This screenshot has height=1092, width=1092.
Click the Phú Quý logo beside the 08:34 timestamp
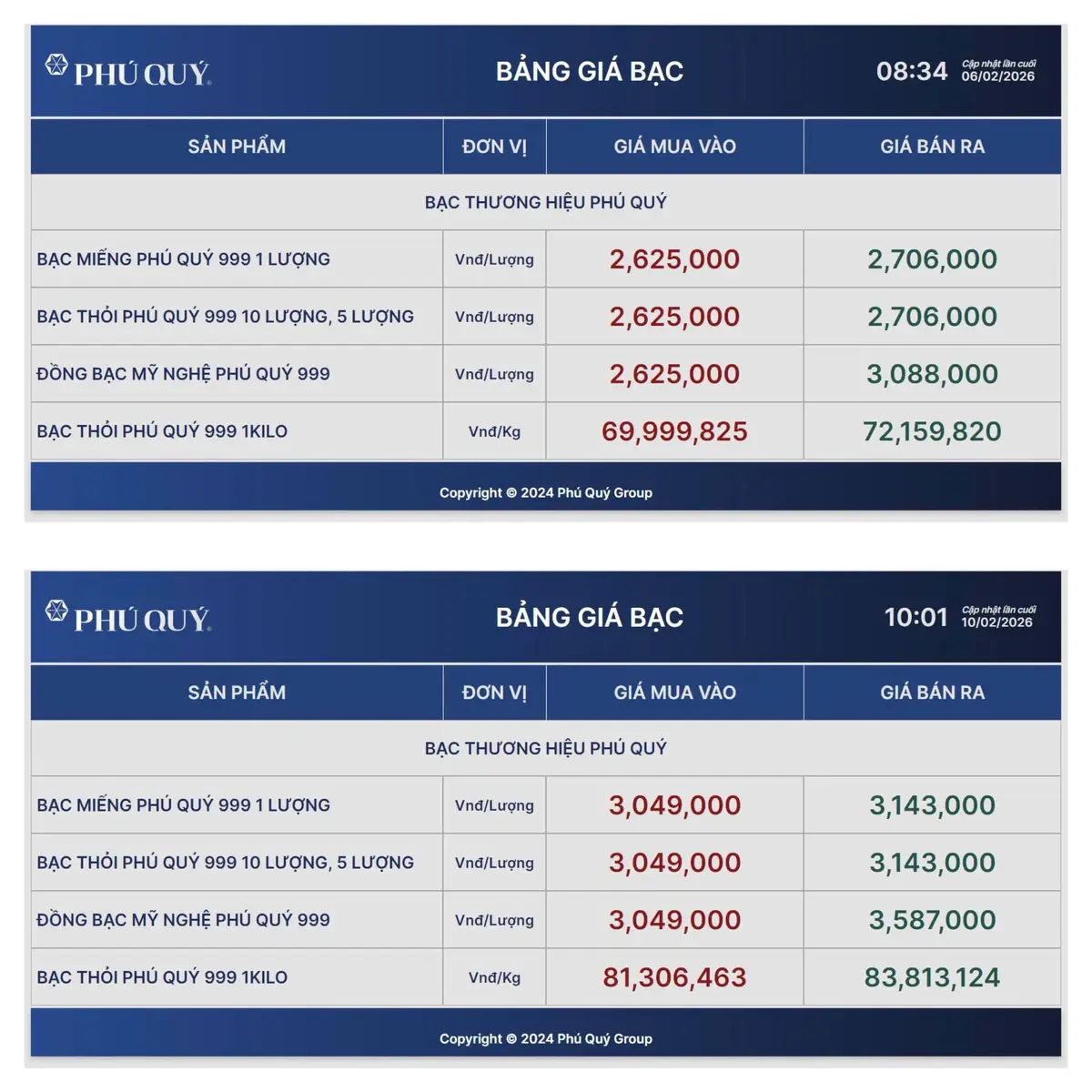point(128,71)
